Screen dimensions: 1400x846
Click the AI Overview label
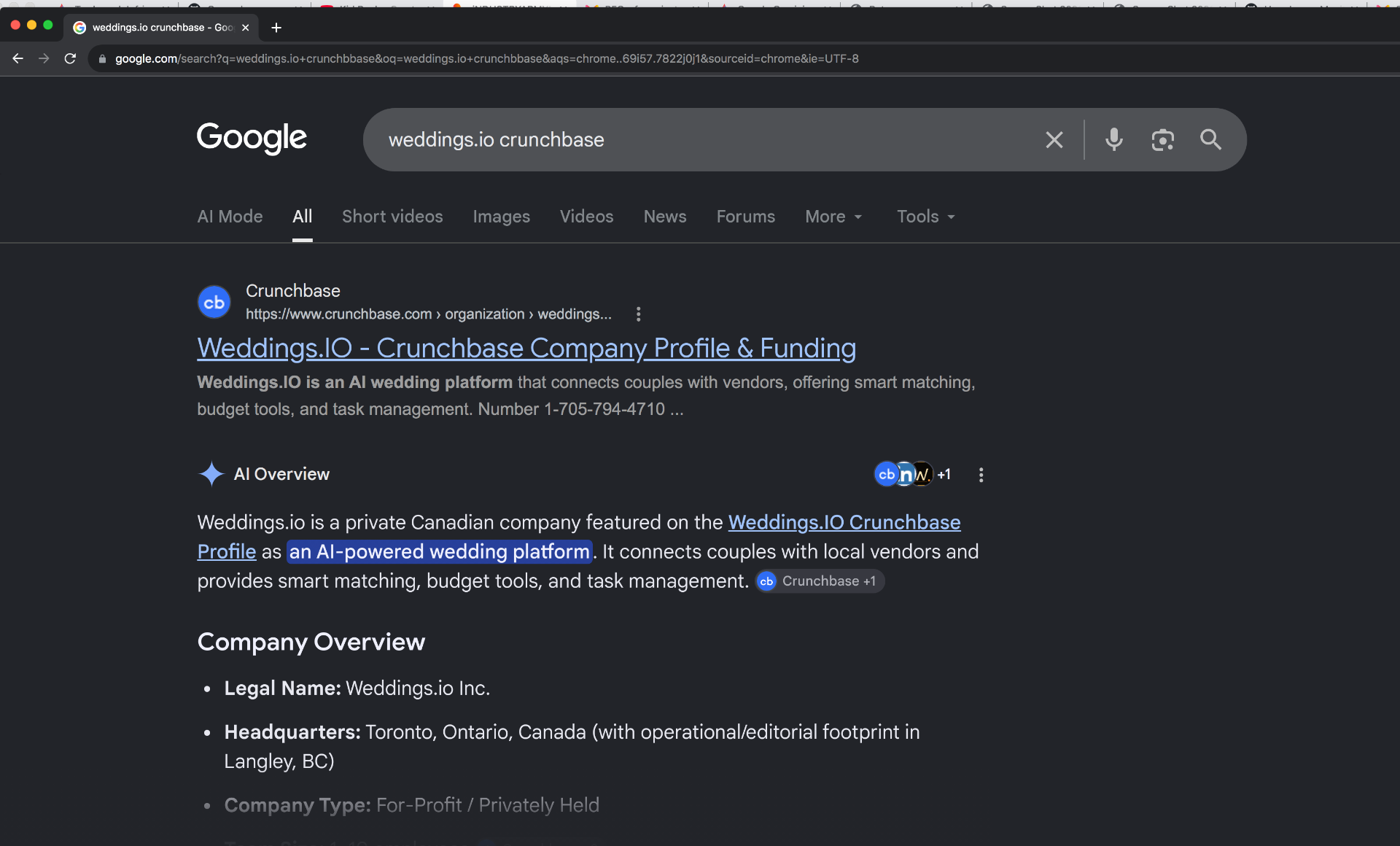[x=281, y=474]
